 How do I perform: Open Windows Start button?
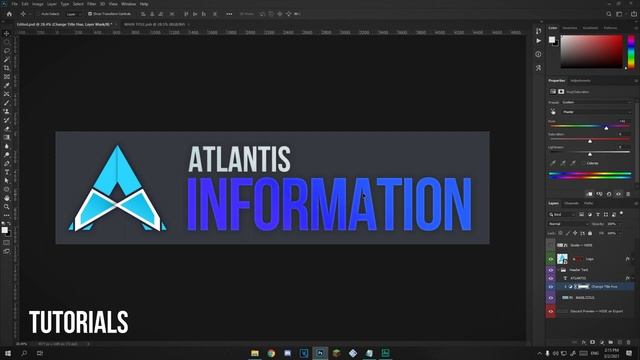pos(8,353)
